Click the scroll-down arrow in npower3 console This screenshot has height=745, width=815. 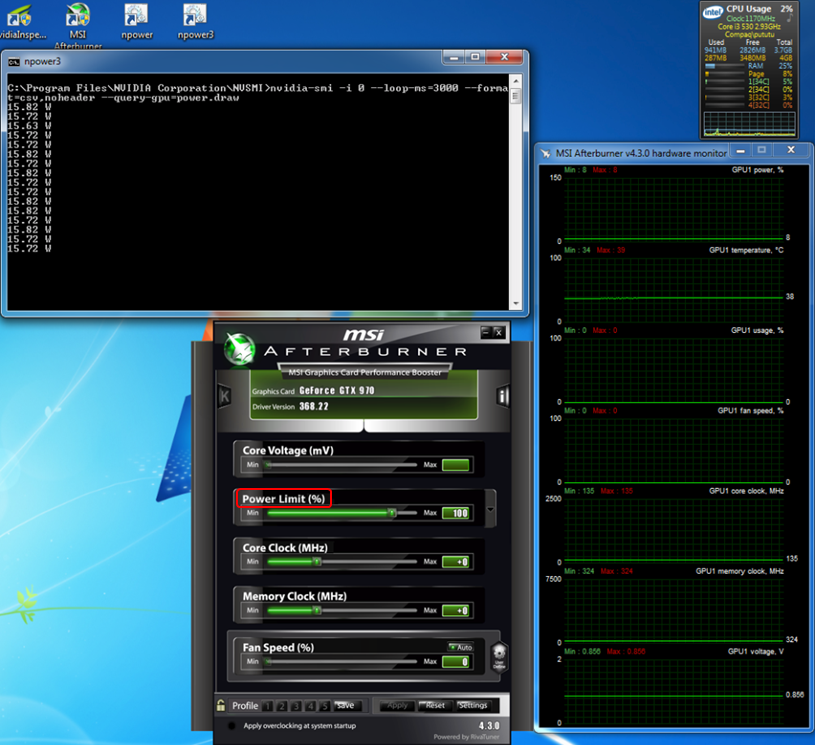coord(516,303)
